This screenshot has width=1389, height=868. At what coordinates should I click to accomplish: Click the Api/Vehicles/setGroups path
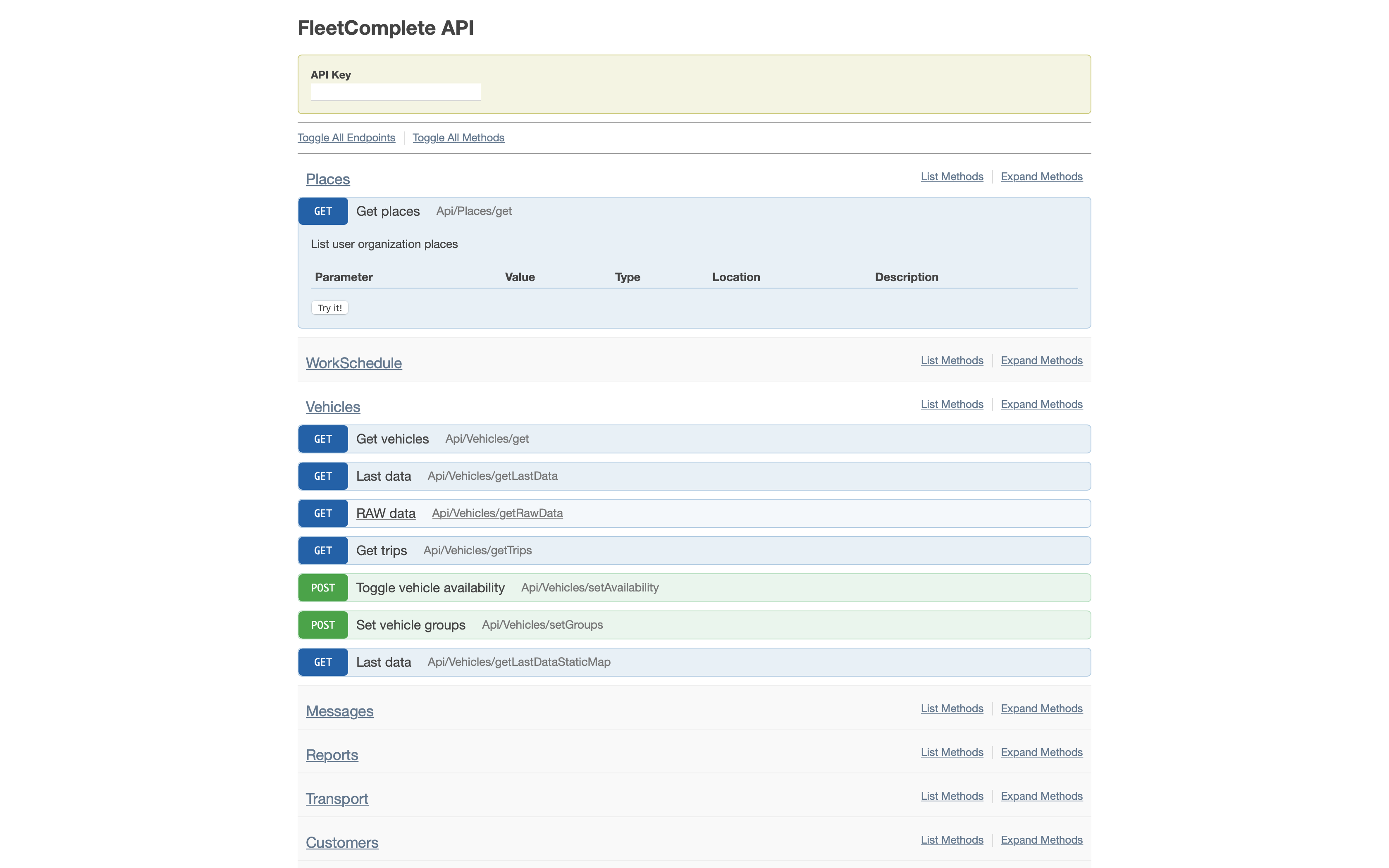[542, 625]
